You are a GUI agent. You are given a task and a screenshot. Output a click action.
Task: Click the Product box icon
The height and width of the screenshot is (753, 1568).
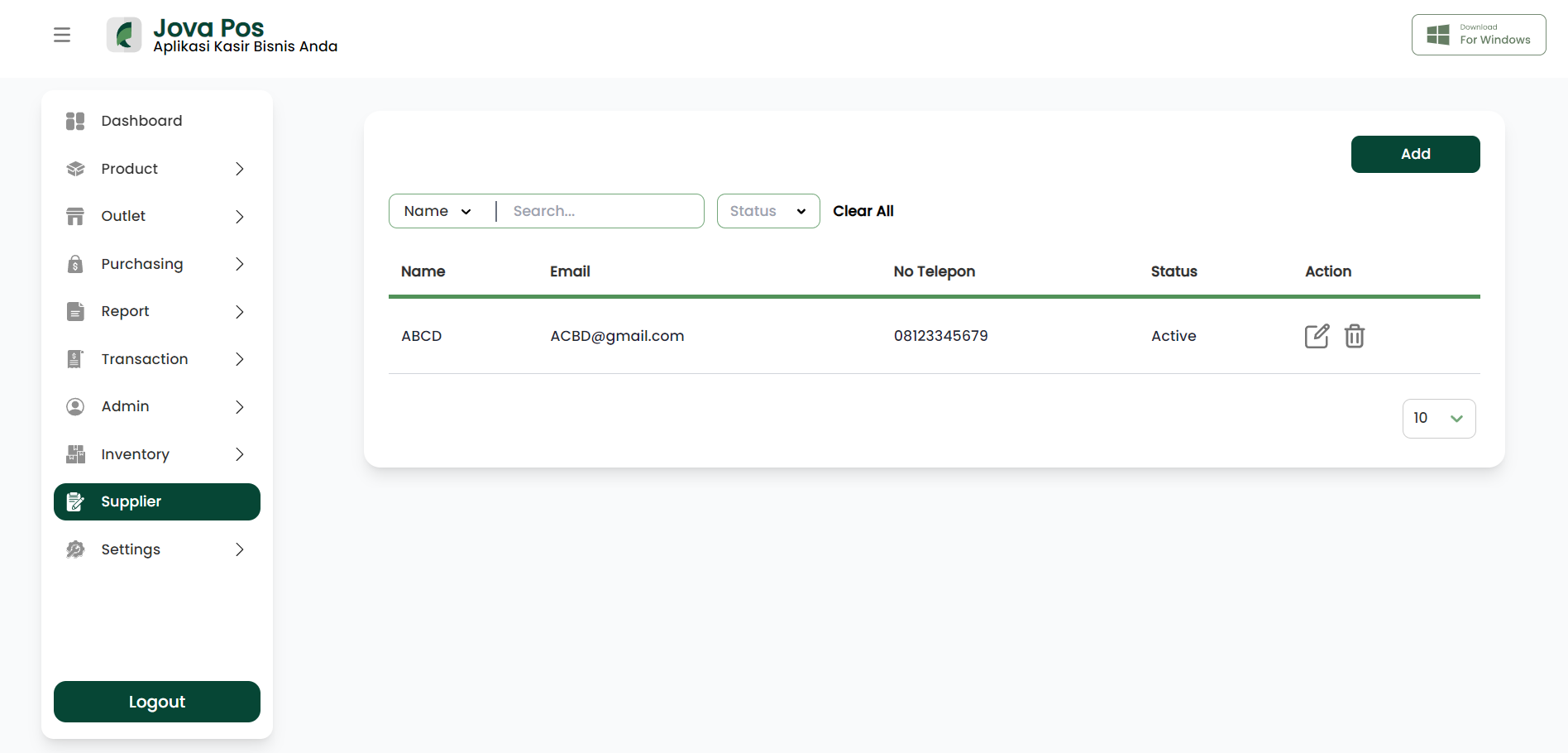pyautogui.click(x=75, y=169)
